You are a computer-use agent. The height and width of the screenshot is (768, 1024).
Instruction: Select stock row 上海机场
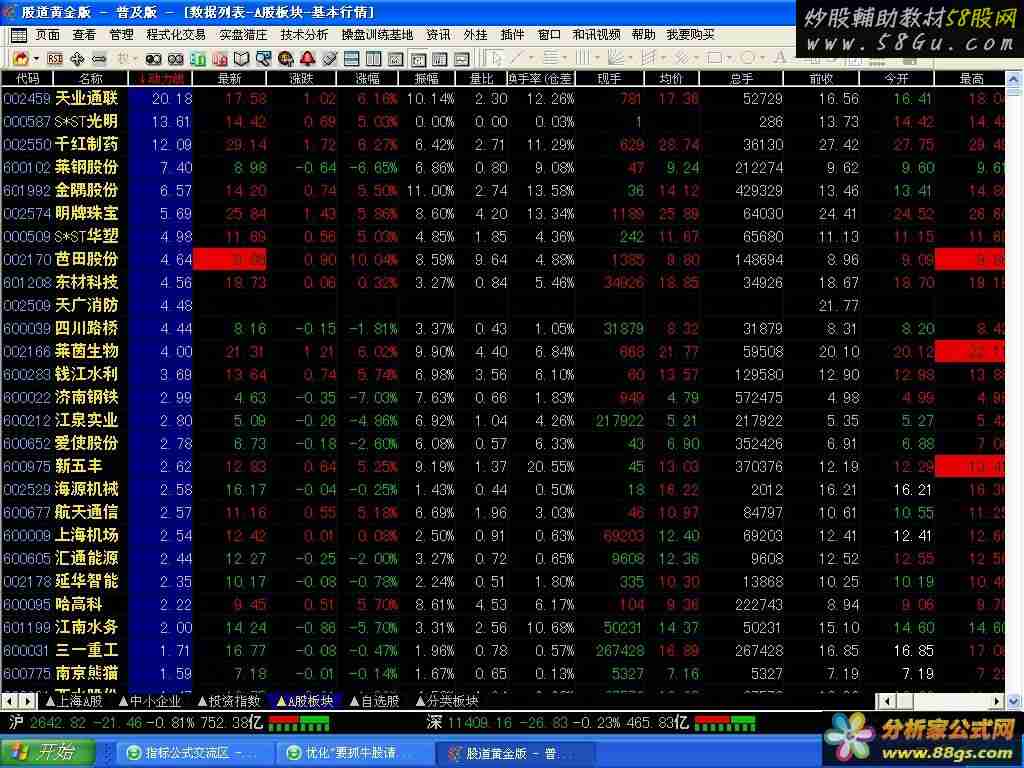click(503, 536)
